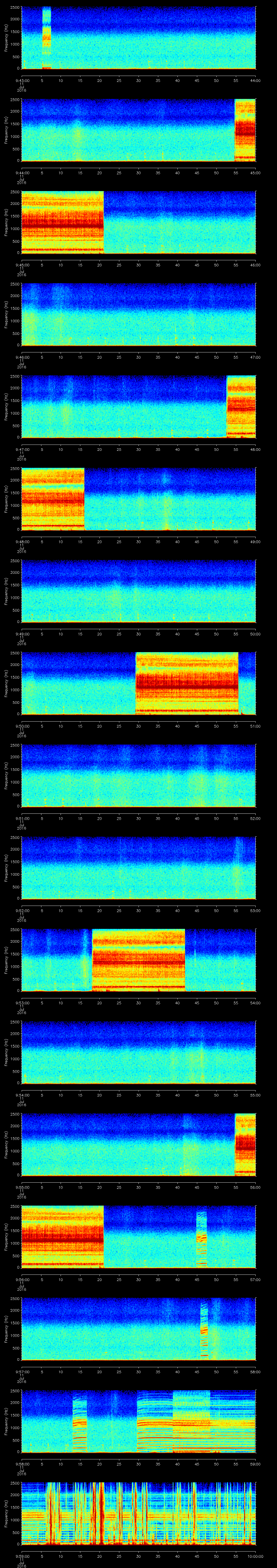Click the 9:52:00 start time label
This screenshot has width=277, height=1568.
point(22,910)
